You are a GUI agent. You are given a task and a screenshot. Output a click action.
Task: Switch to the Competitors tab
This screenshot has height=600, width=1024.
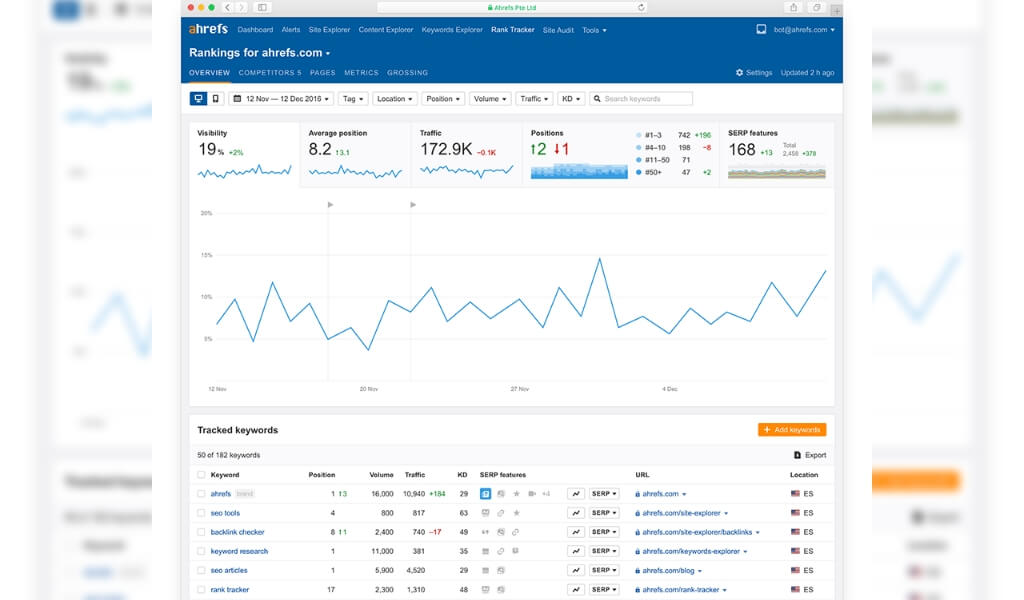(x=269, y=73)
